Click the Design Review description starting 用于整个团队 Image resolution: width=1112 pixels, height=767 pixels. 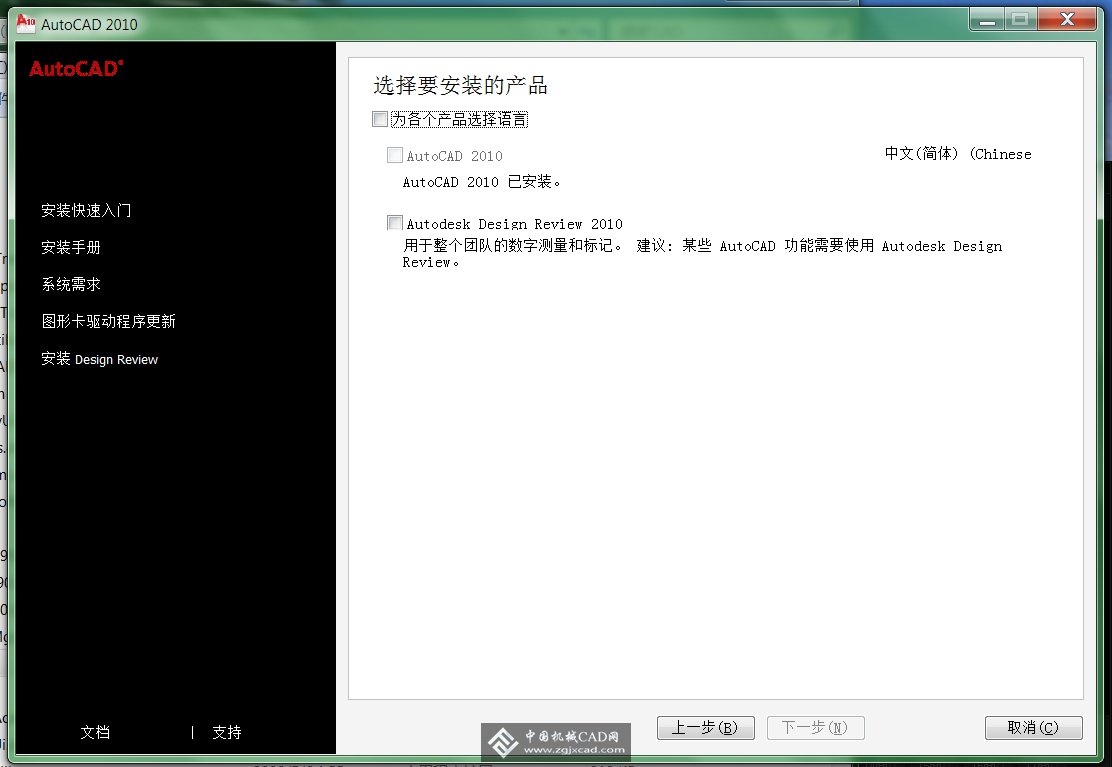click(702, 254)
